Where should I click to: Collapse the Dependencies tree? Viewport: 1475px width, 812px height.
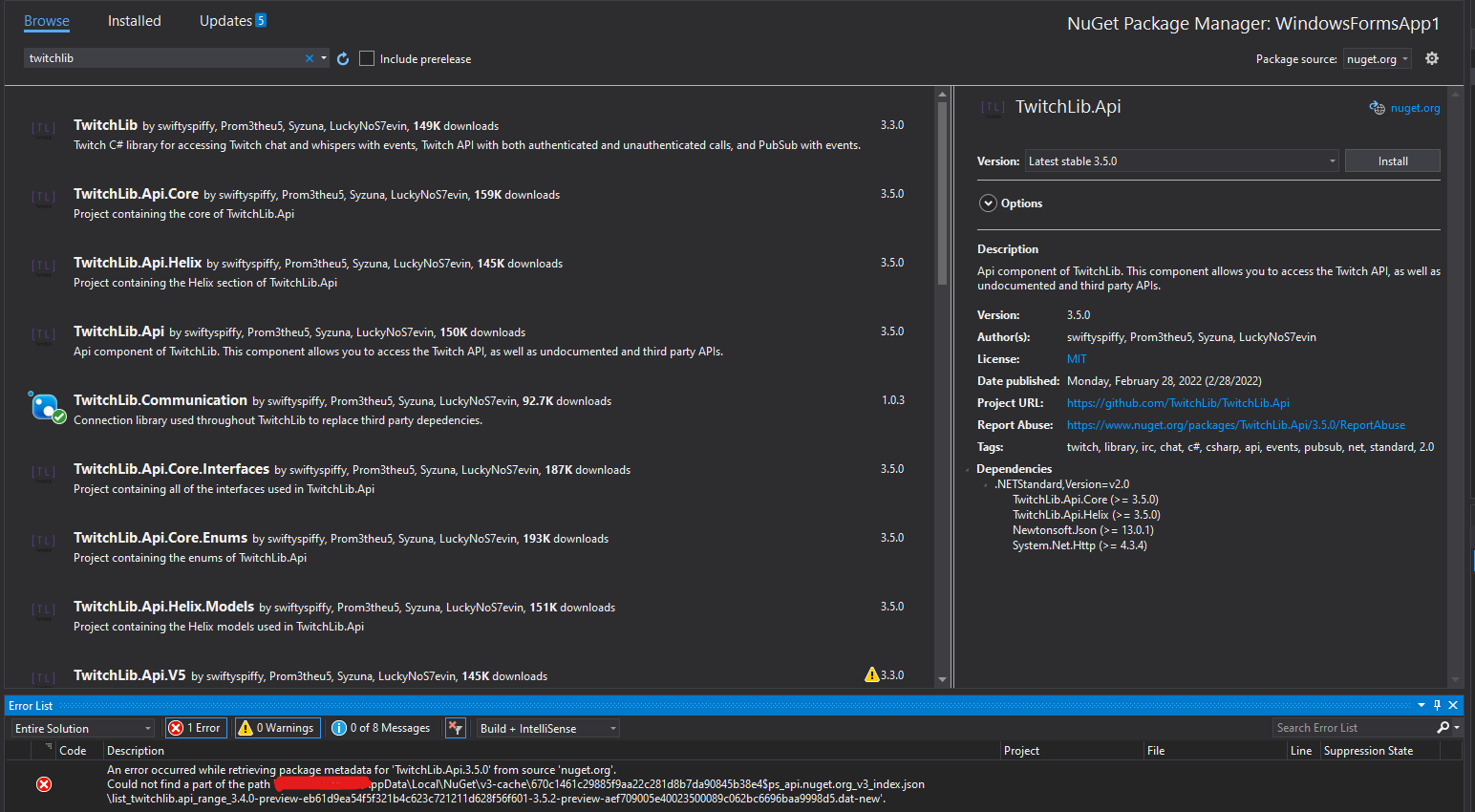[968, 469]
